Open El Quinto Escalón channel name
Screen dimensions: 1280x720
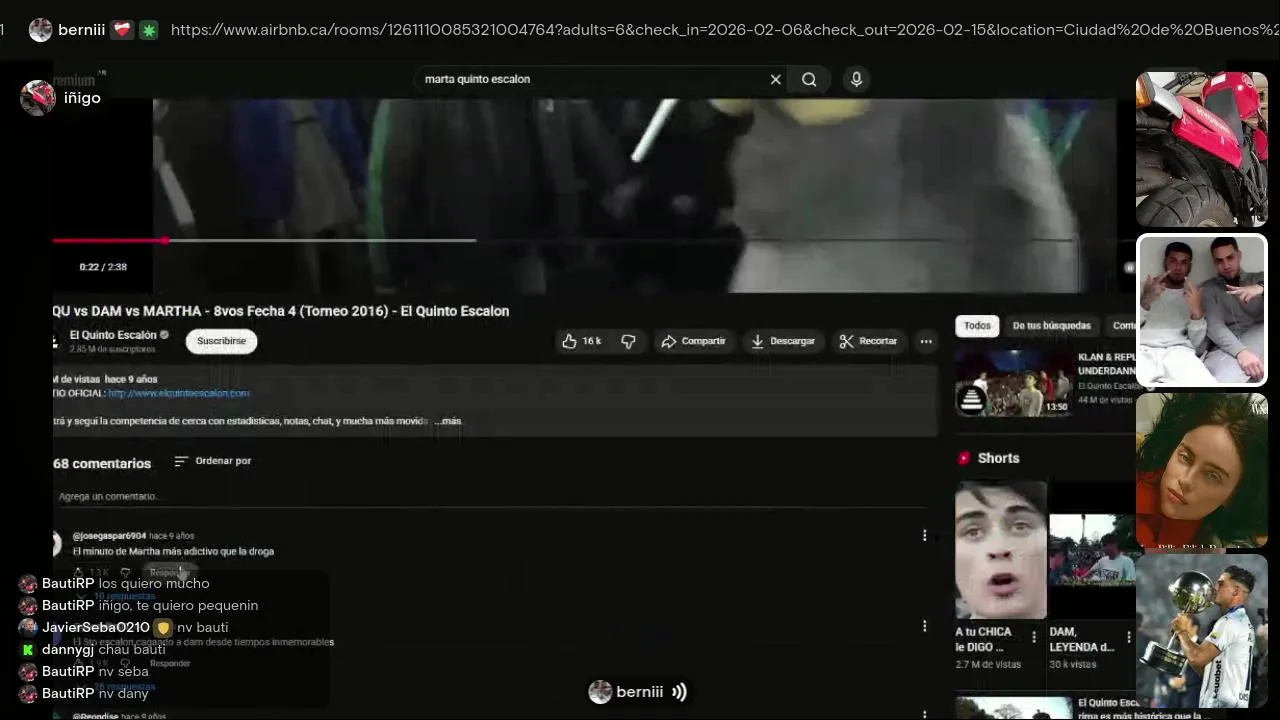[113, 335]
